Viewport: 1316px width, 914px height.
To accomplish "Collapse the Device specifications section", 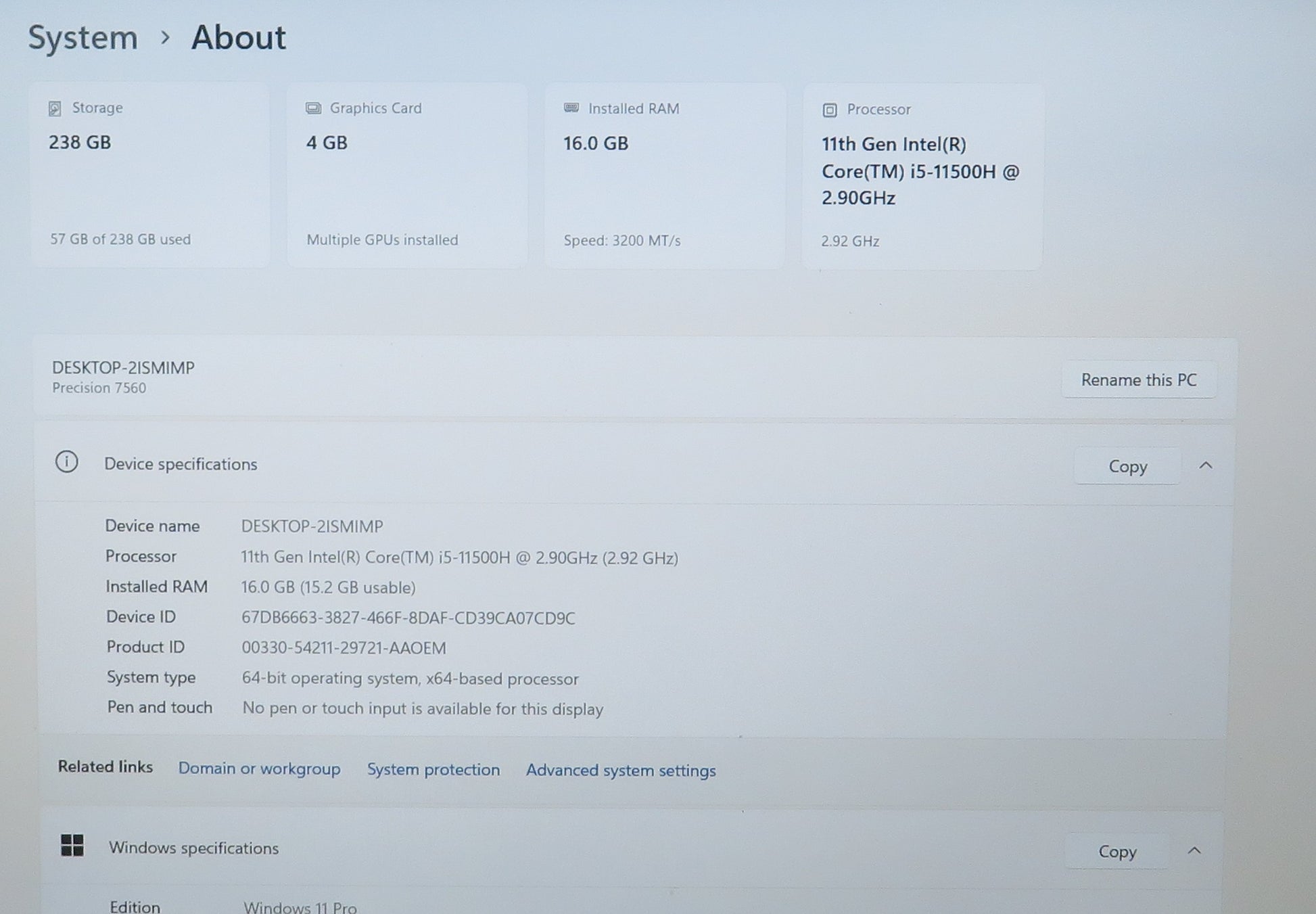I will pos(1206,465).
